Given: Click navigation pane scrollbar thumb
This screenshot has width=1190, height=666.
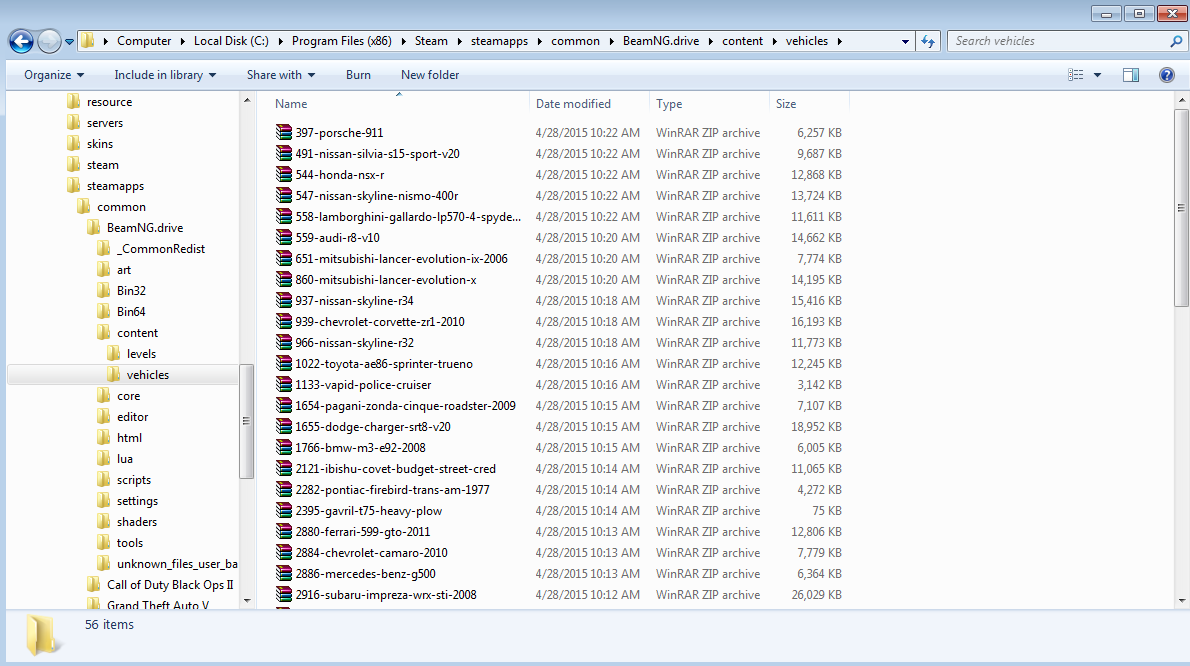Looking at the screenshot, I should [246, 421].
